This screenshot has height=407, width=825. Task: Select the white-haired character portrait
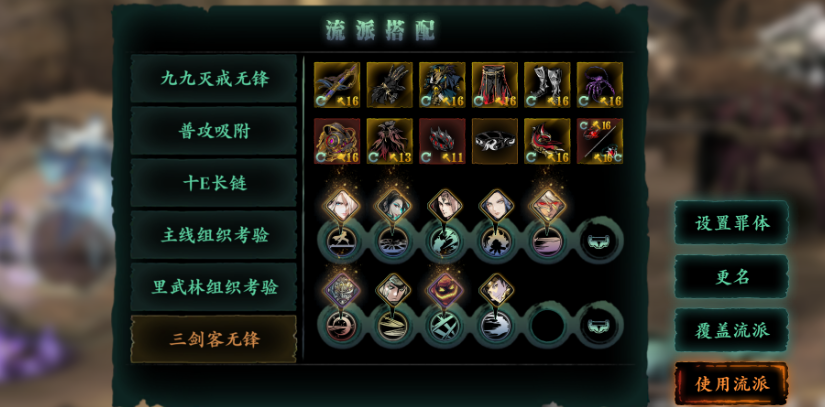coord(341,206)
